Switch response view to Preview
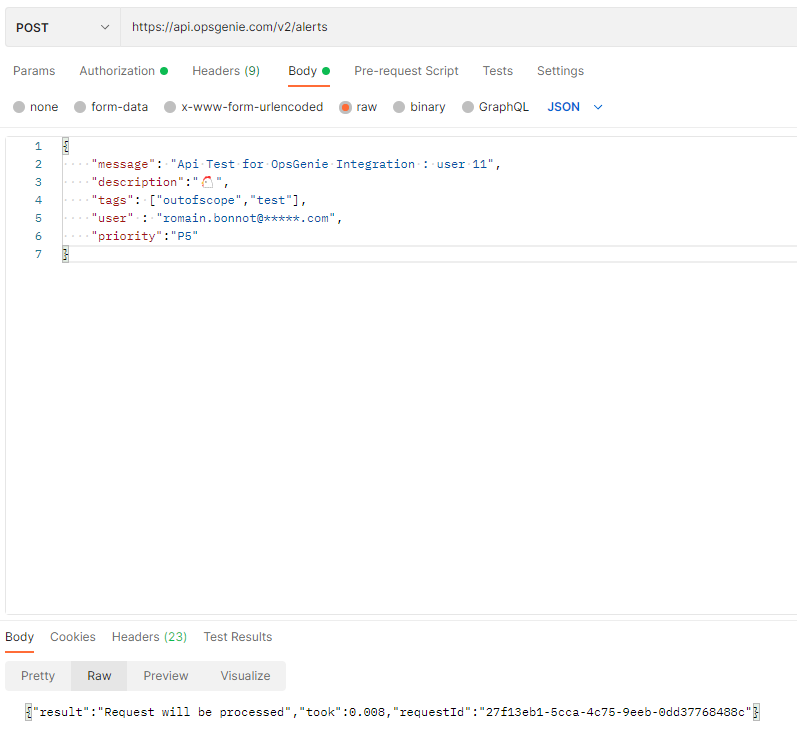 coord(166,676)
